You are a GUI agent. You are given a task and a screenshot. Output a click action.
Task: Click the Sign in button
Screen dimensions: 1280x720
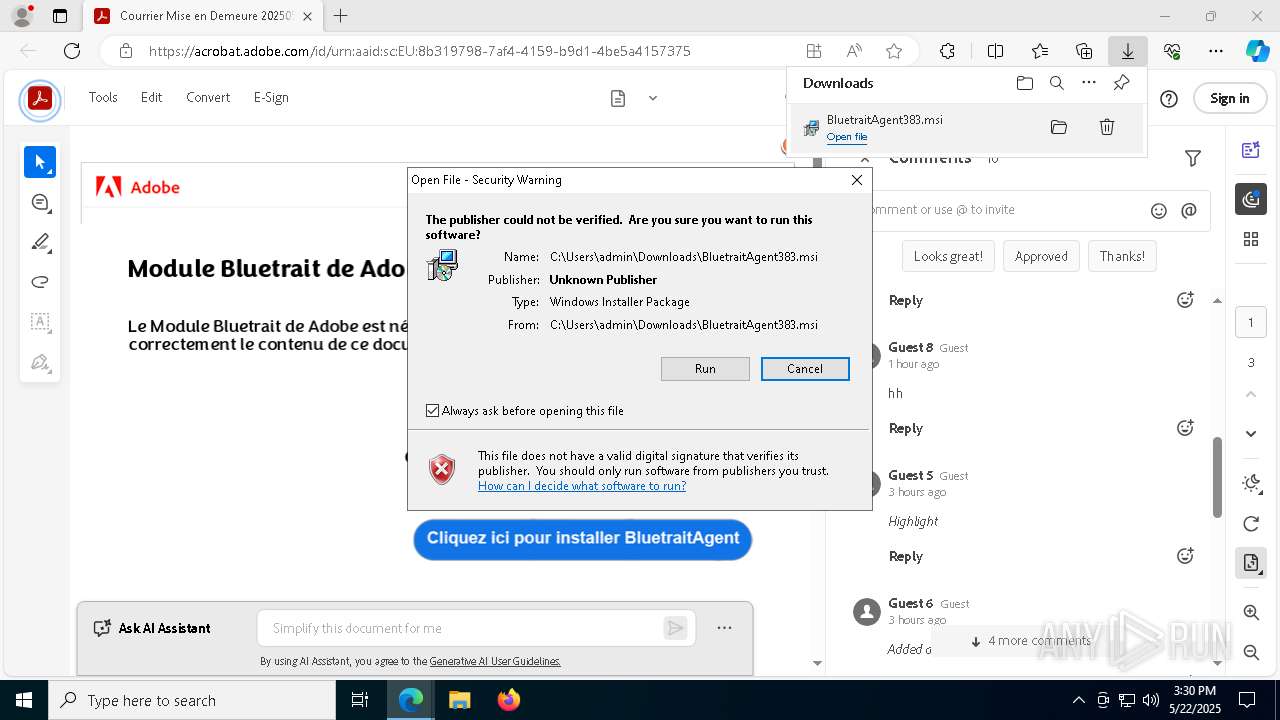1230,98
